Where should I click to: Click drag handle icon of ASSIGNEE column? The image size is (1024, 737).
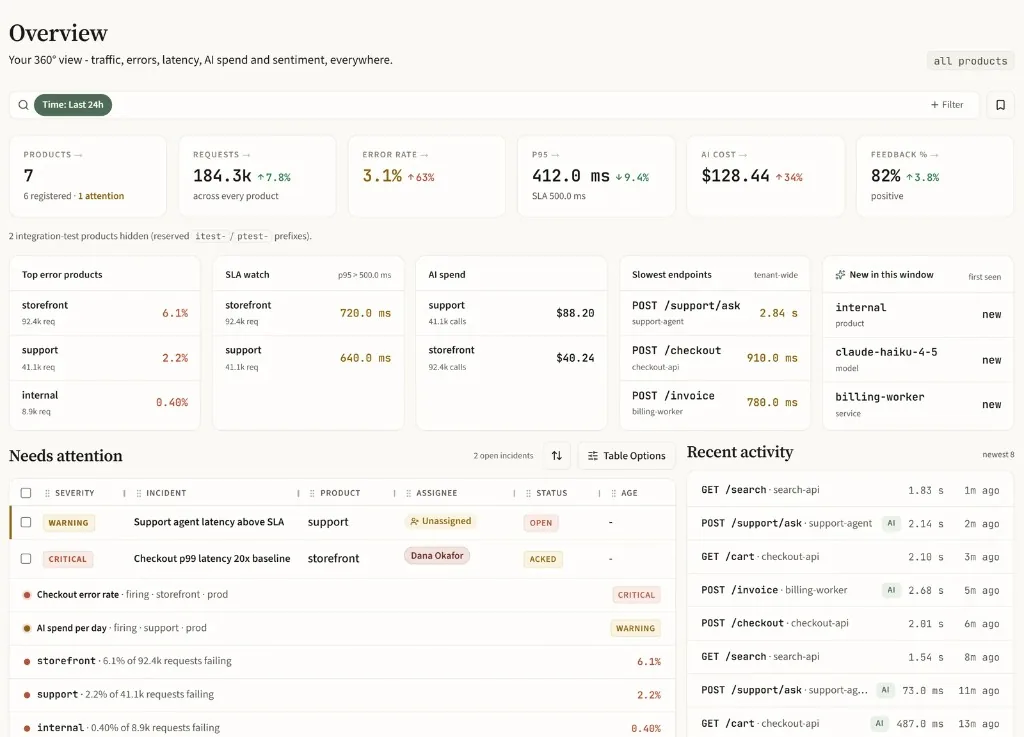coord(408,494)
